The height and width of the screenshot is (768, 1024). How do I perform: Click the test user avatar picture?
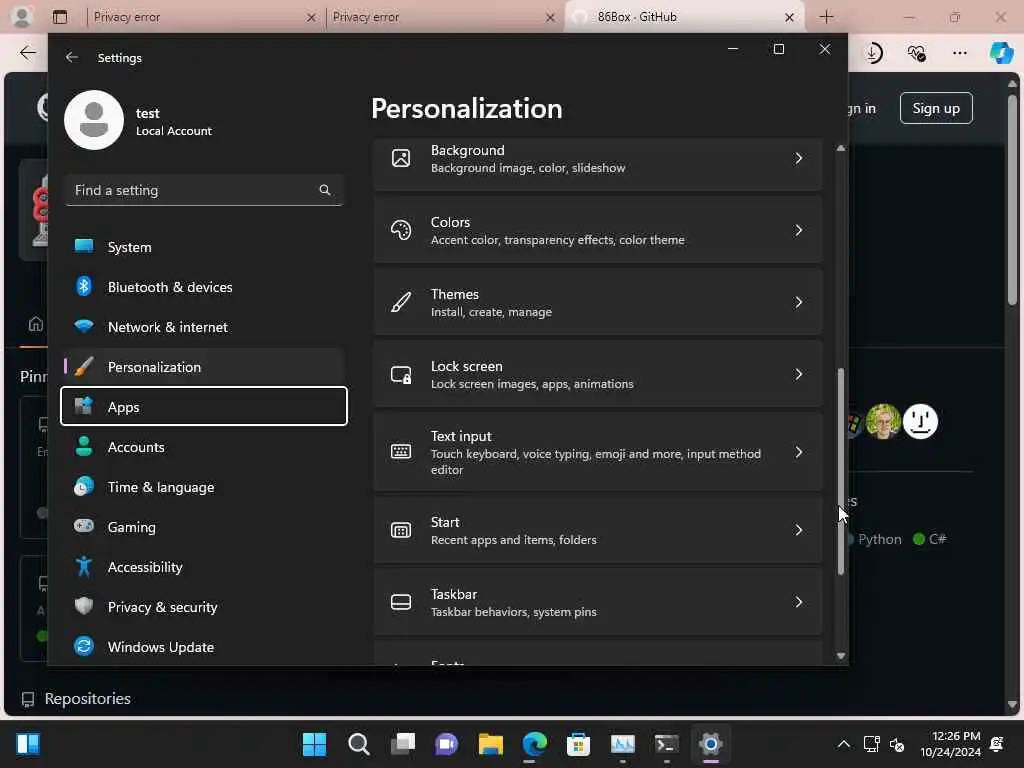pos(94,120)
